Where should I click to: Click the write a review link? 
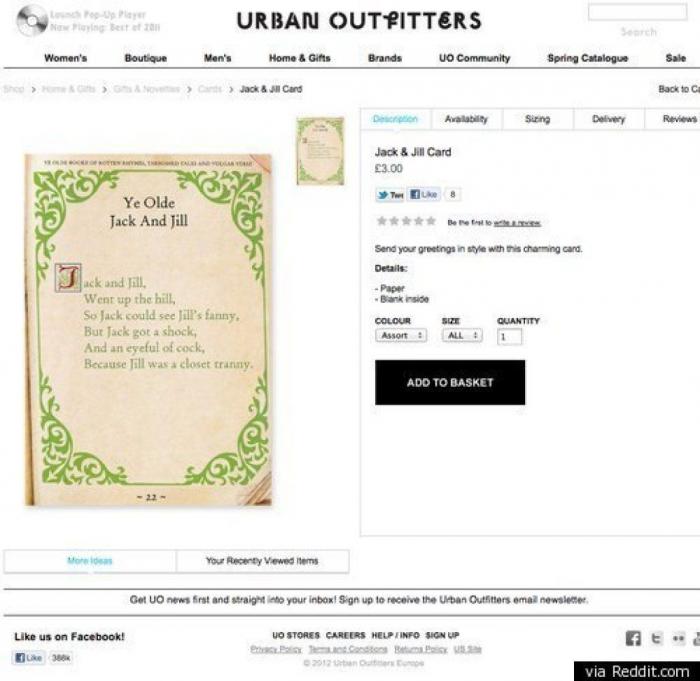(x=517, y=222)
